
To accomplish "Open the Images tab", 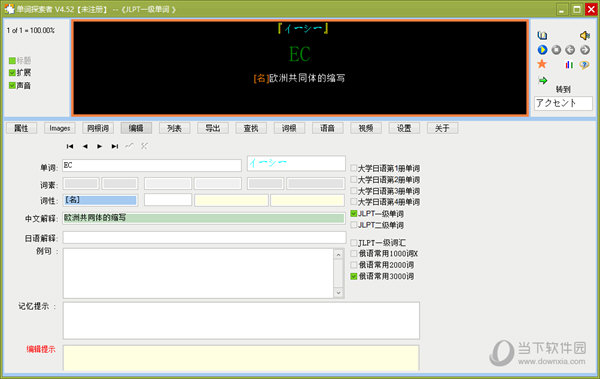I will point(60,128).
